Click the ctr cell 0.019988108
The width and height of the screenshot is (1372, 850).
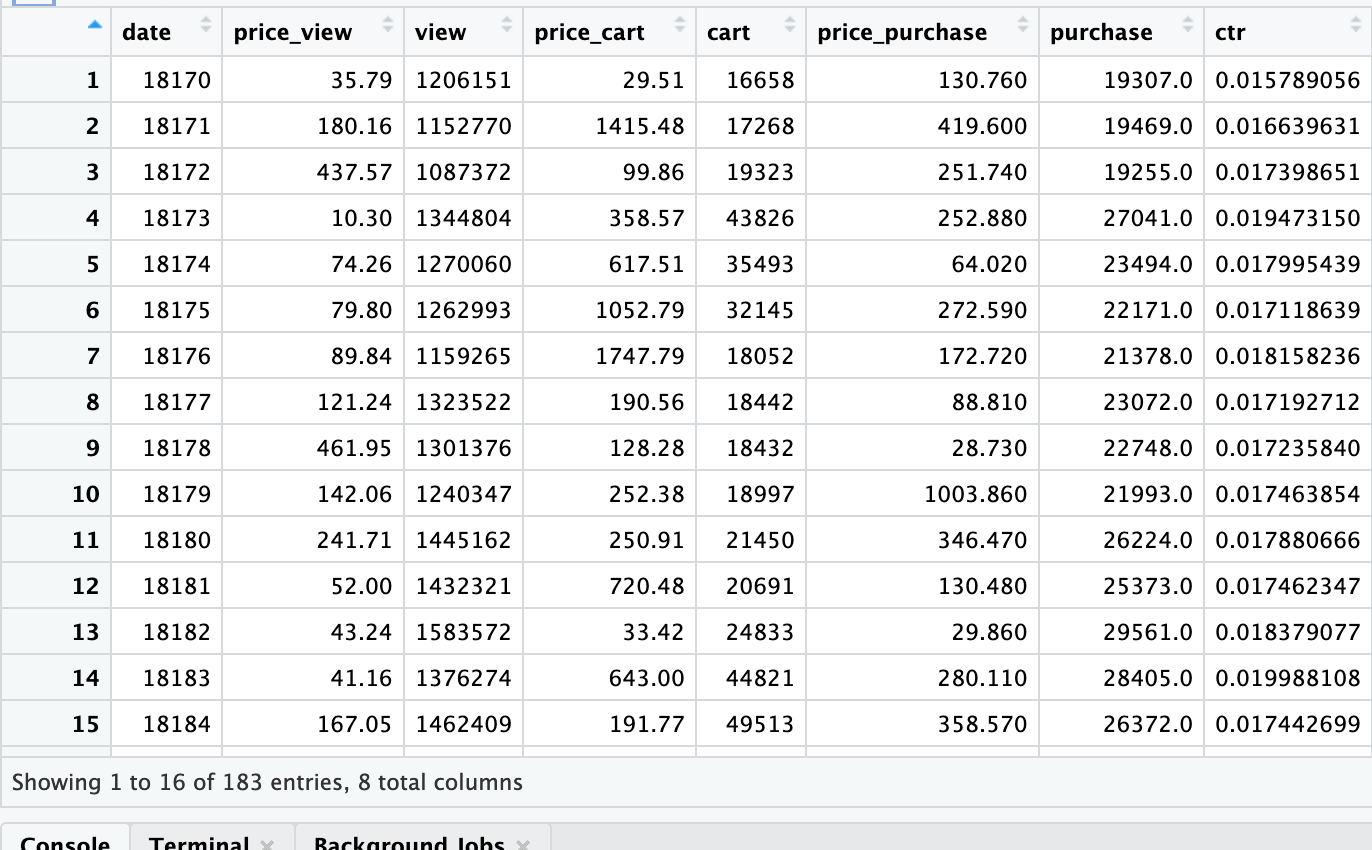[x=1288, y=678]
